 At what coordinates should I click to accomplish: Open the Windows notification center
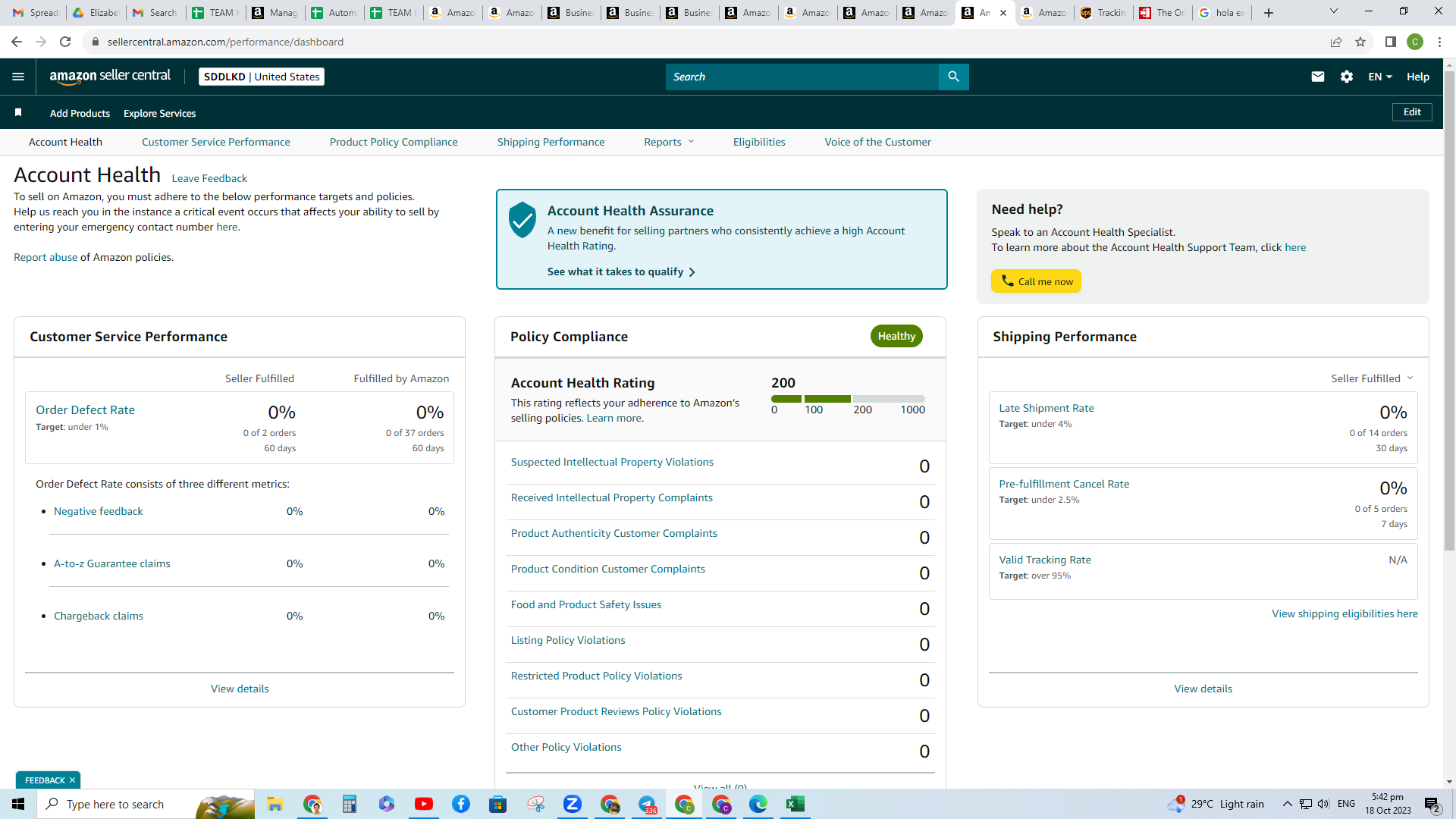tap(1432, 805)
